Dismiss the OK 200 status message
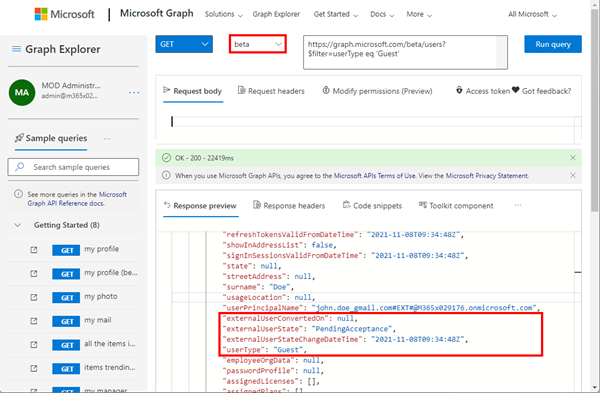This screenshot has width=600, height=393. pyautogui.click(x=573, y=158)
